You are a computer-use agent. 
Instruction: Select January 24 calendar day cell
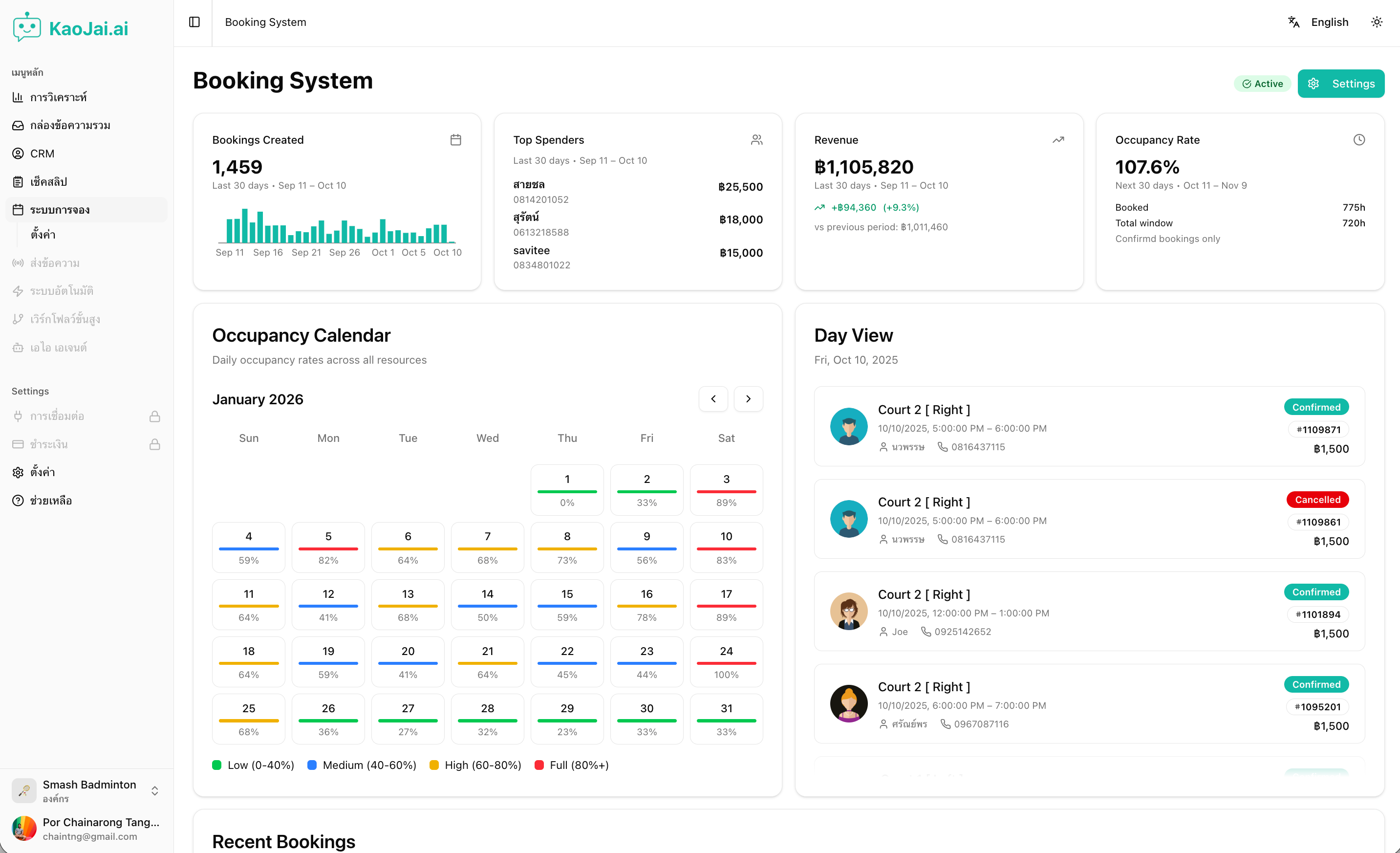click(726, 661)
